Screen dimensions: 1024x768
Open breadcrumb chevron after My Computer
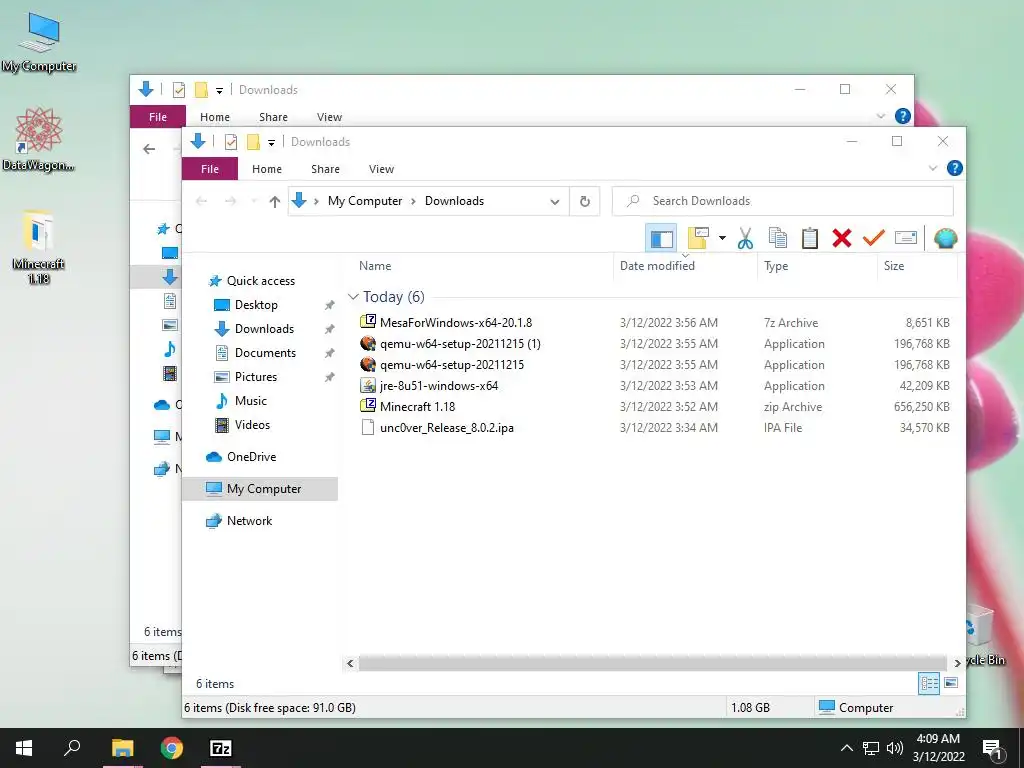[413, 201]
